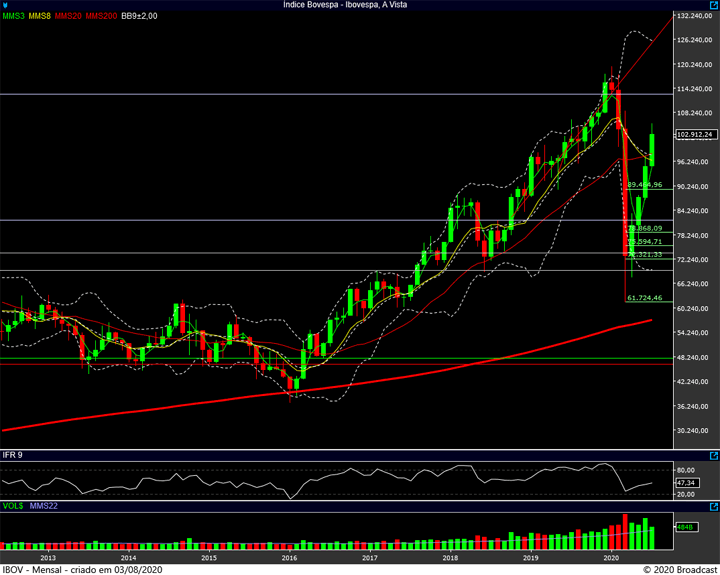Click the 2020 marker on time axis

(x=612, y=557)
